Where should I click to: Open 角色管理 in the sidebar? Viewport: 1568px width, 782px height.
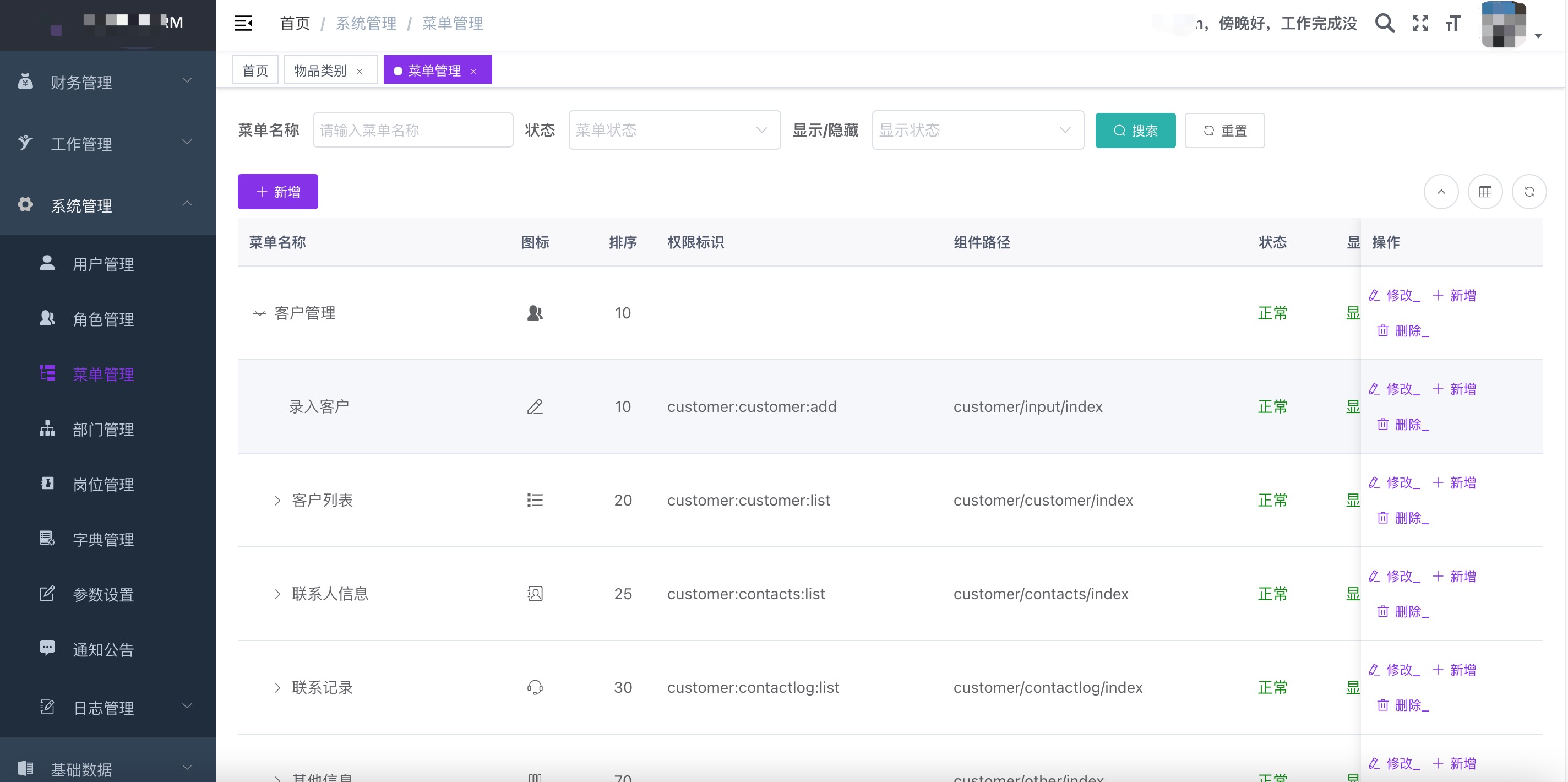point(108,318)
